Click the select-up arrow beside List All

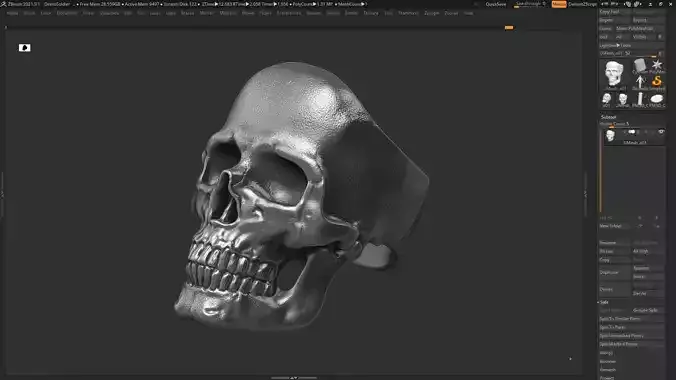(x=640, y=218)
